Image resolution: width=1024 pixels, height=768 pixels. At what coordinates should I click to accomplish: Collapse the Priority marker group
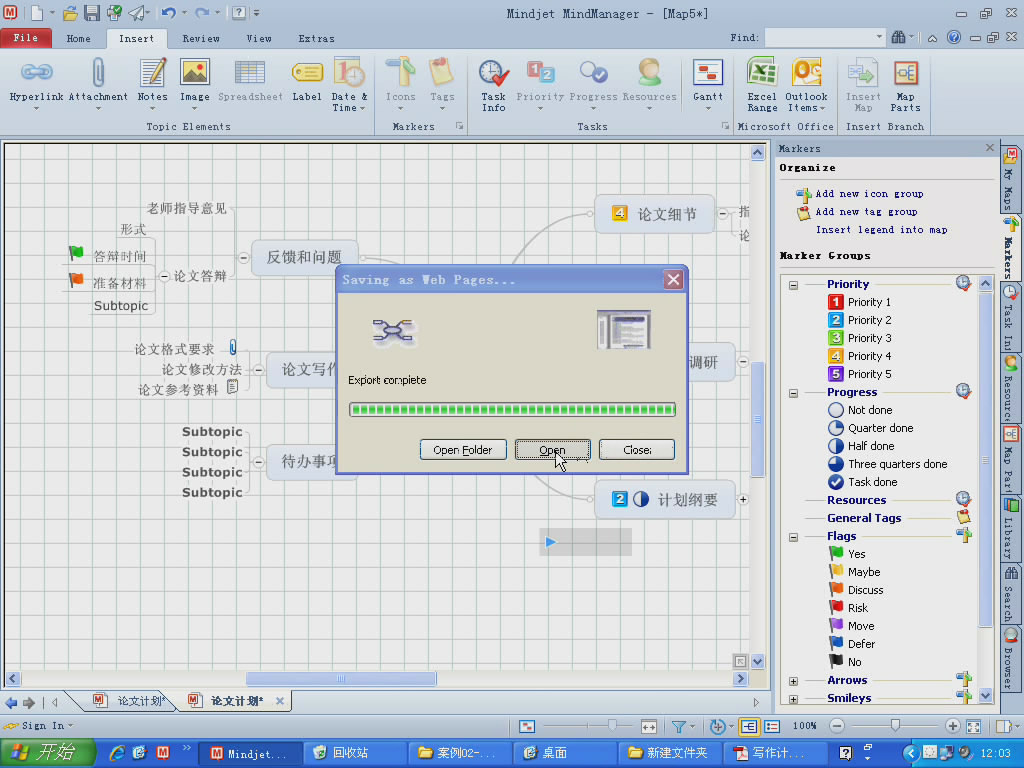[x=793, y=285]
